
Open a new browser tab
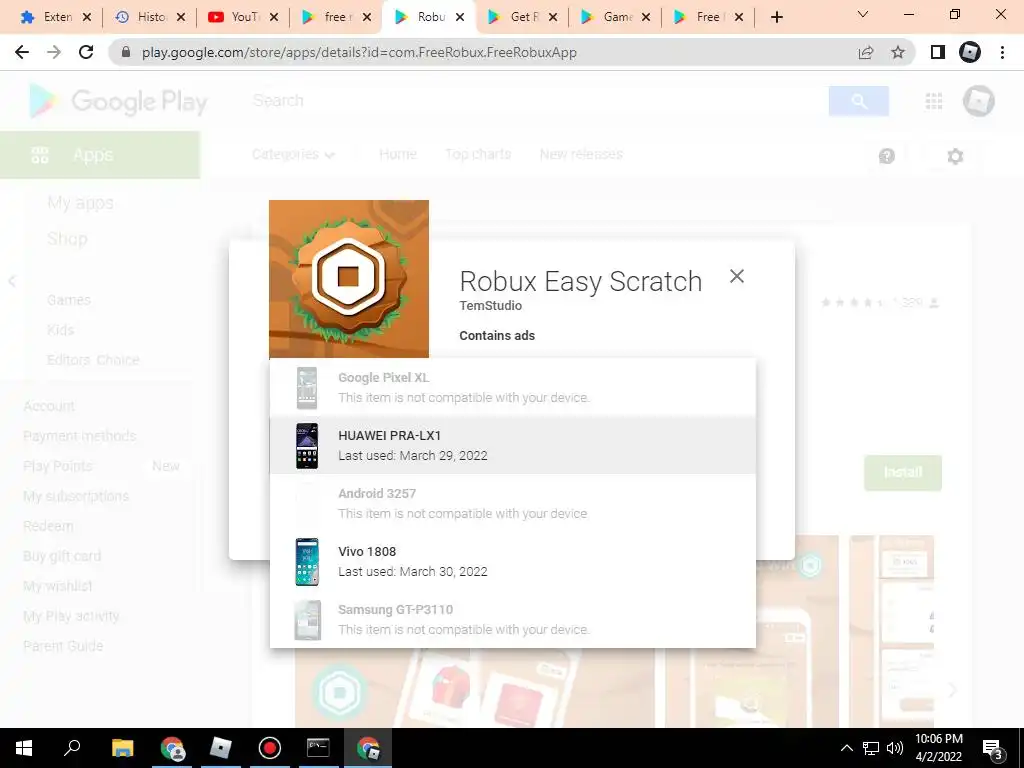click(x=776, y=17)
